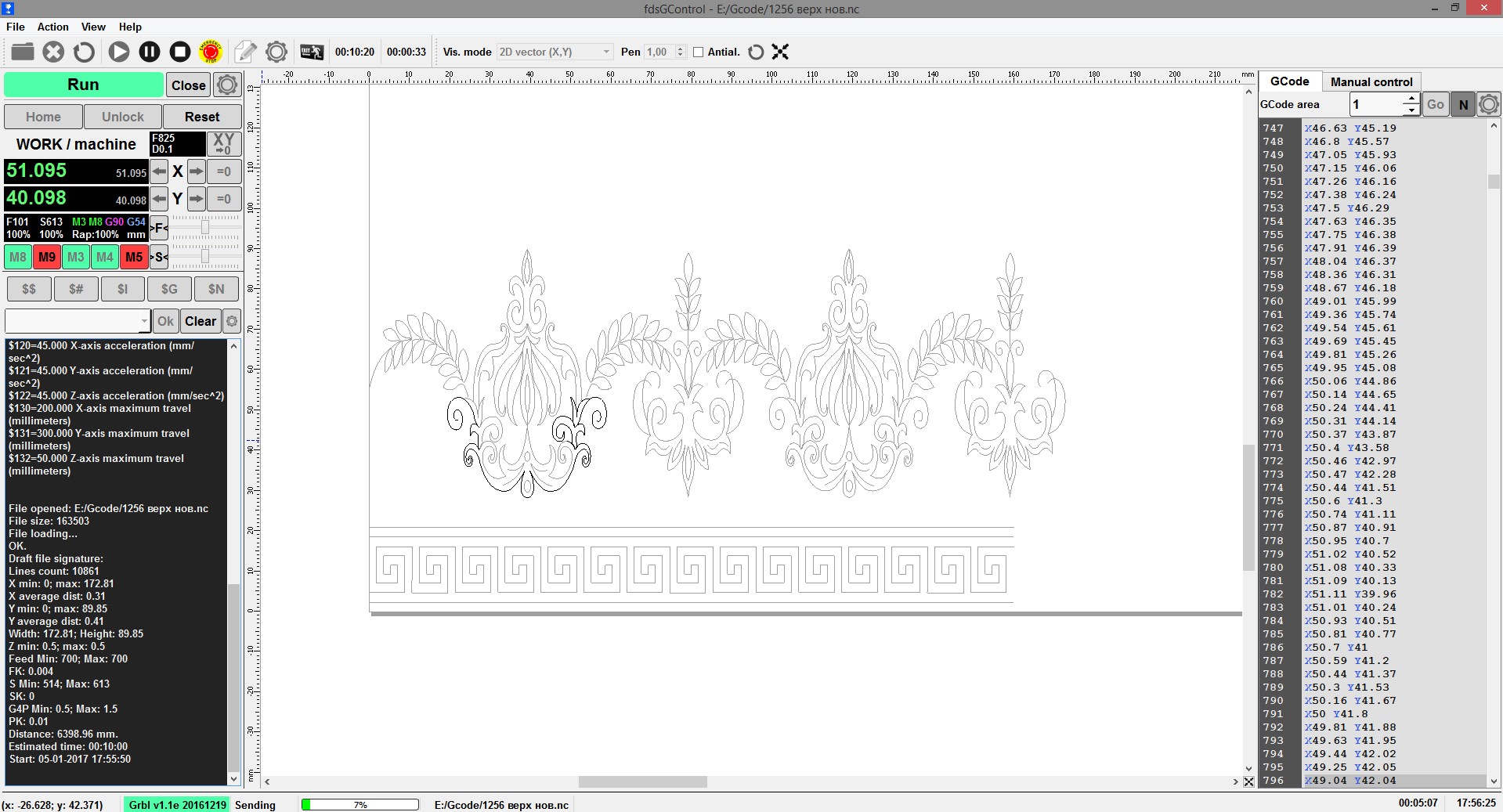Increase the Pen width stepper
The height and width of the screenshot is (812, 1503).
click(x=680, y=48)
